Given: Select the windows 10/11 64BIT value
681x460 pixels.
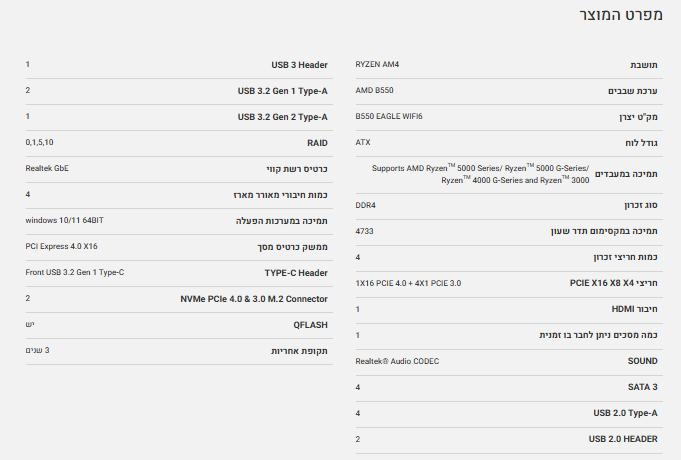Looking at the screenshot, I should pyautogui.click(x=64, y=220).
